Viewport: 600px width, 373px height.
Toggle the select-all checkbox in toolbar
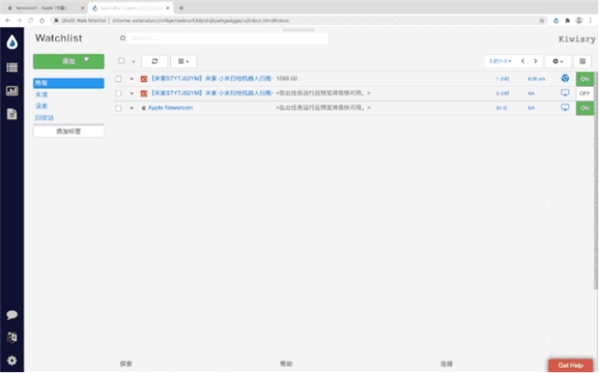coord(121,60)
